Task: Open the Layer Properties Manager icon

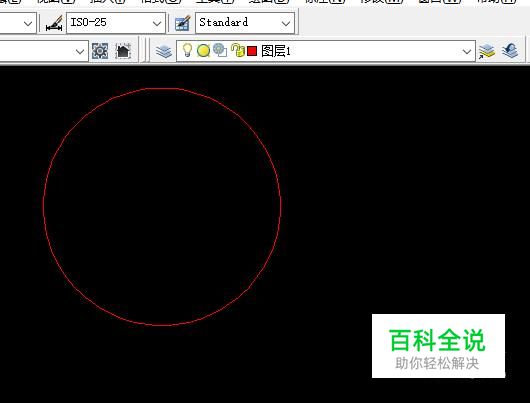Action: 164,52
